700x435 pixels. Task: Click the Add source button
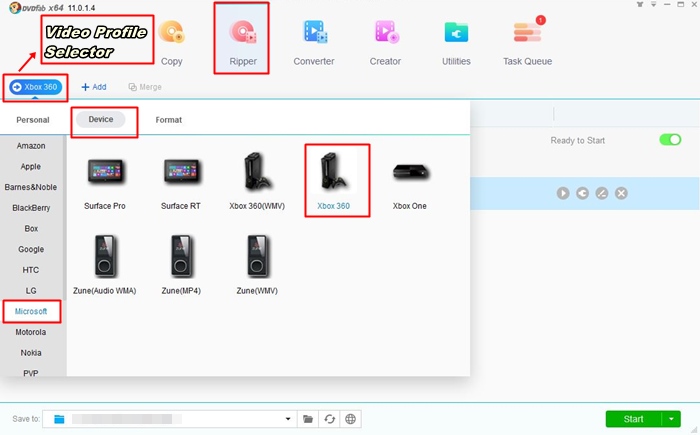coord(94,87)
